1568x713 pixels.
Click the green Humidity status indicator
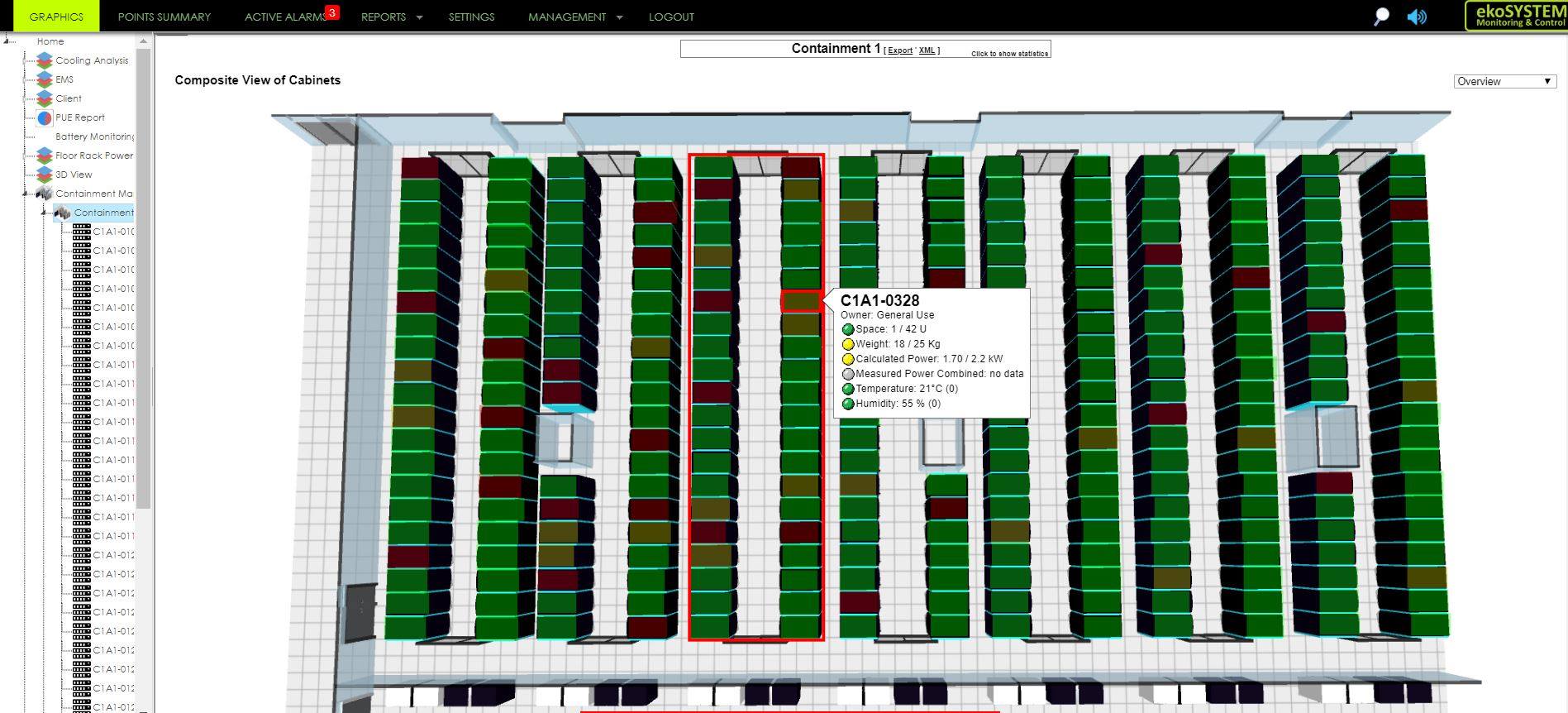pyautogui.click(x=847, y=404)
